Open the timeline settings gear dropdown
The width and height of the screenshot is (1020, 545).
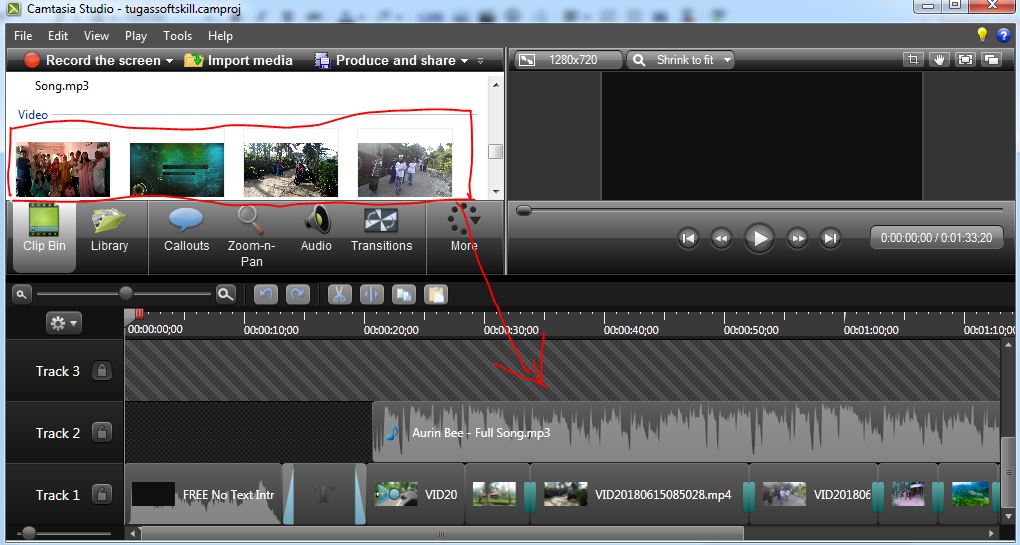[64, 323]
